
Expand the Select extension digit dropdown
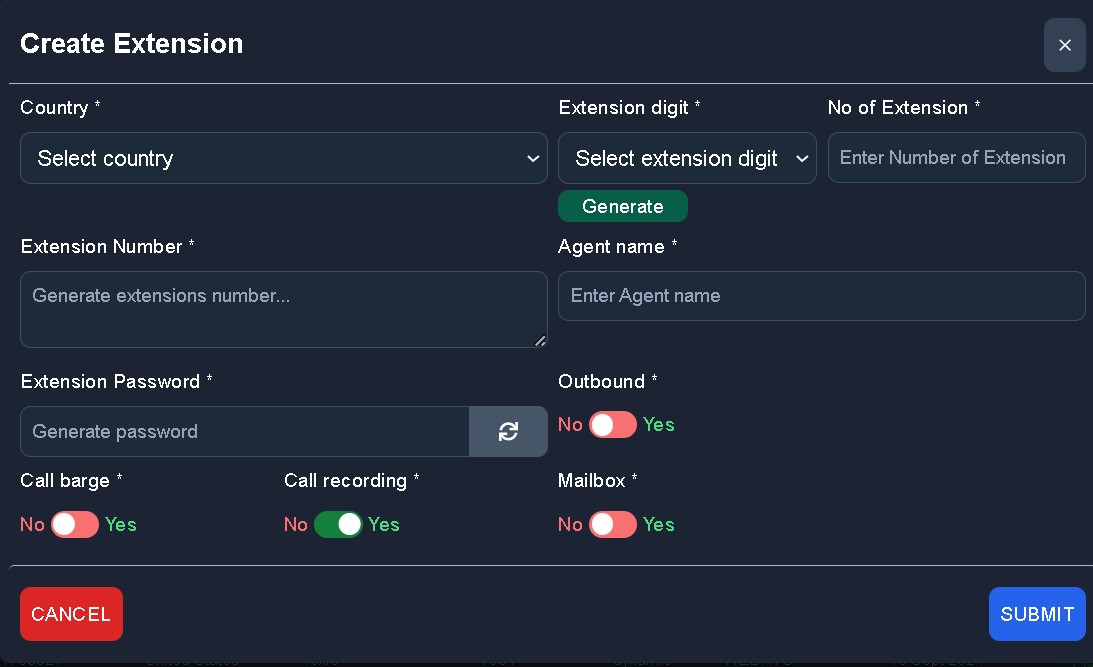pos(687,158)
